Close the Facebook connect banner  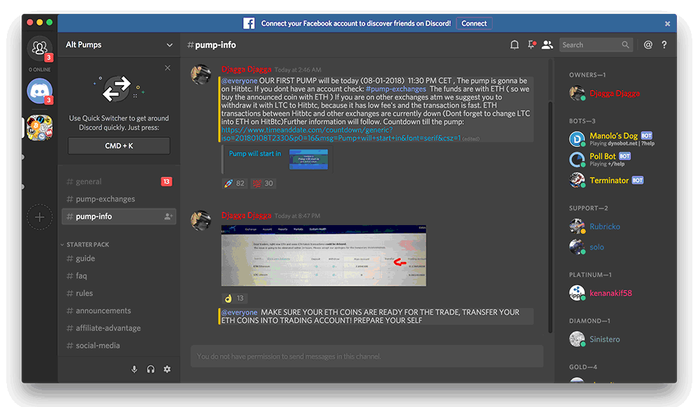667,24
